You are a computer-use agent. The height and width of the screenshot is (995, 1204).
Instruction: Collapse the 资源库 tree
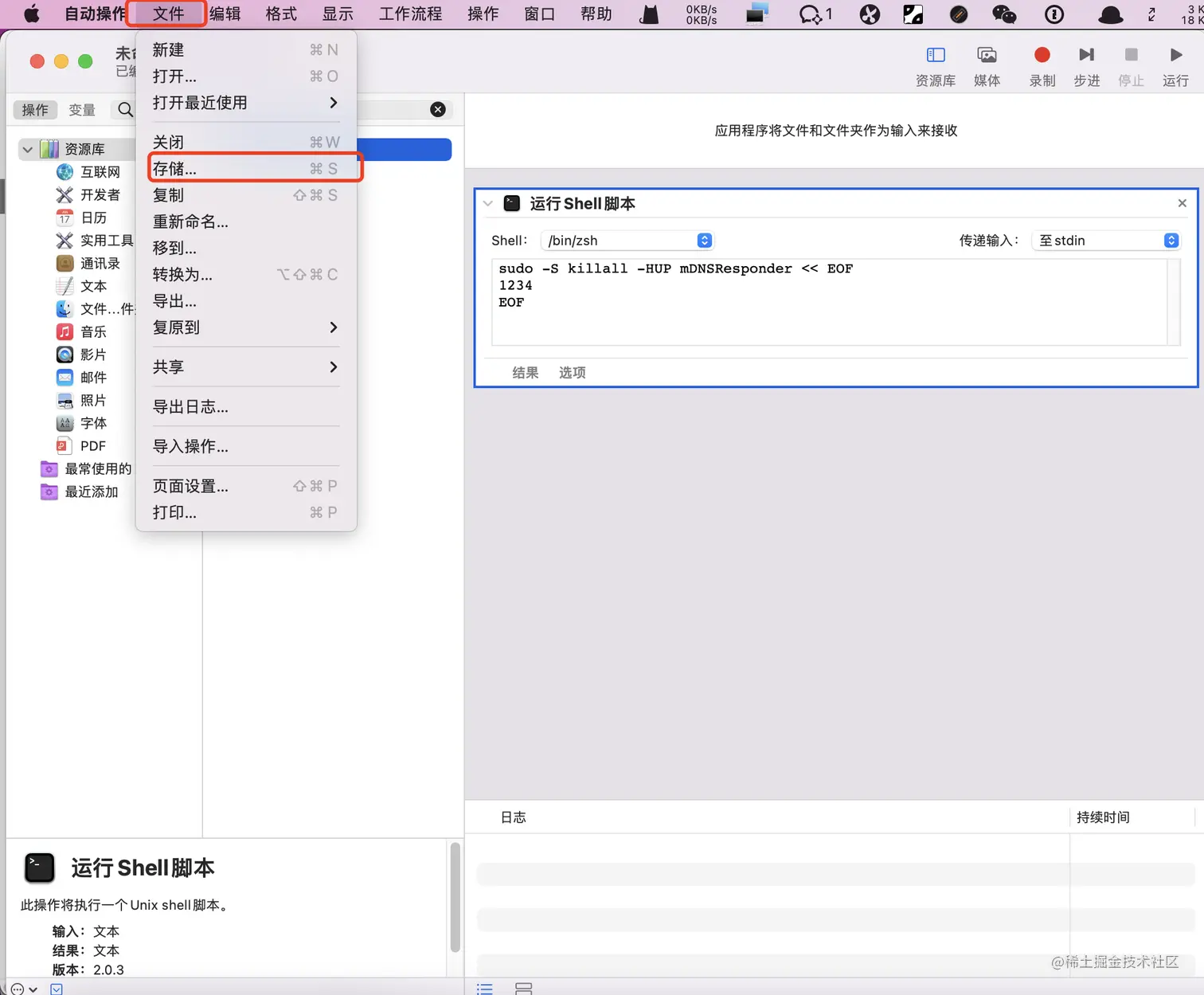(28, 149)
